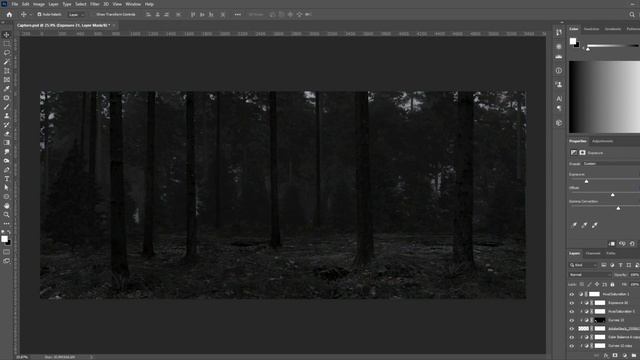Open the Window menu
The width and height of the screenshot is (640, 360).
[x=133, y=4]
